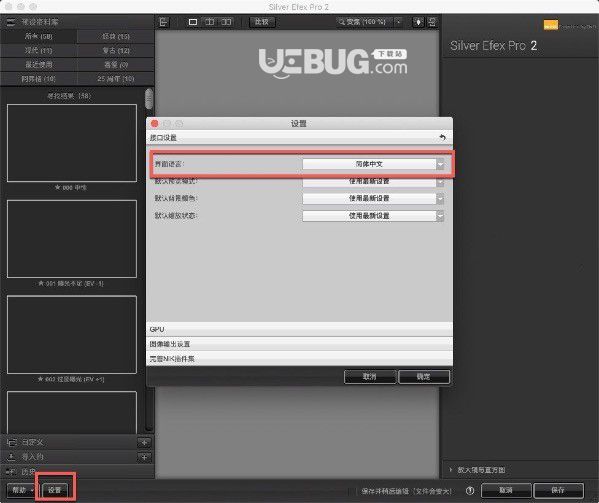Open the interface language dropdown
This screenshot has height=503, width=599.
coord(373,164)
